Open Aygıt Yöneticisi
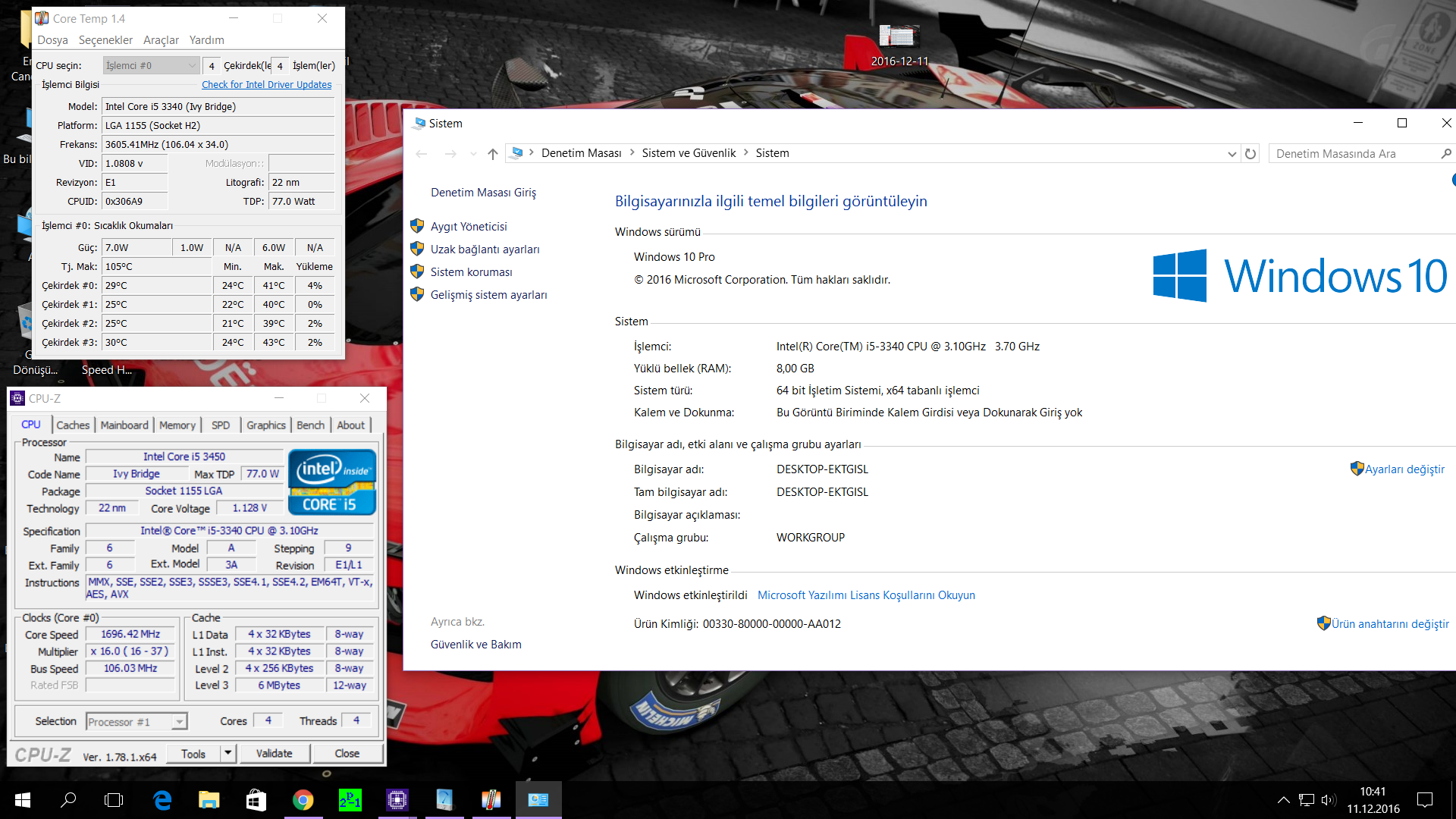This screenshot has height=819, width=1456. 469,227
